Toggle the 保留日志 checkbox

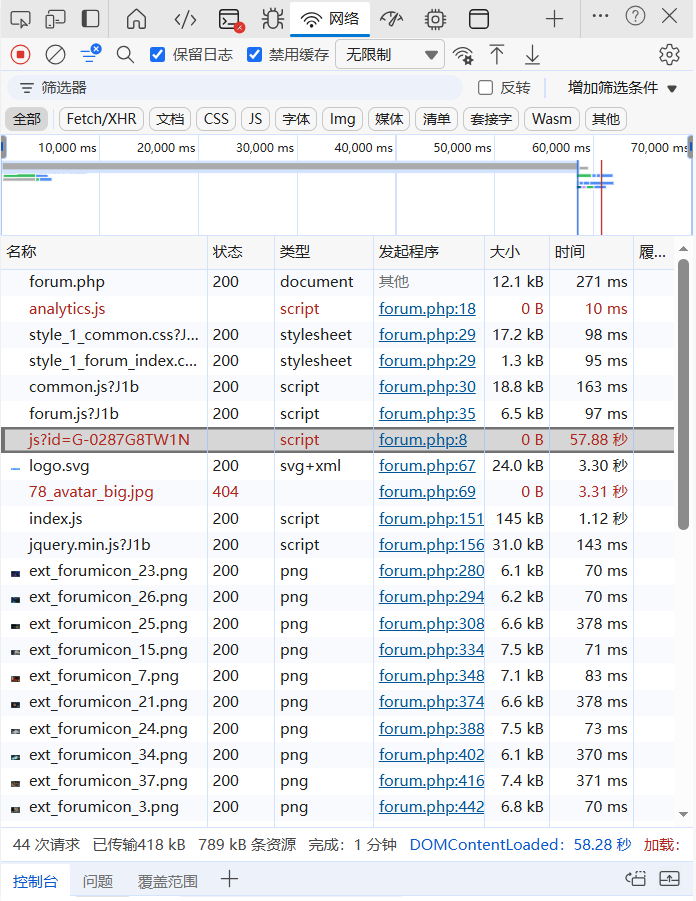click(x=157, y=55)
